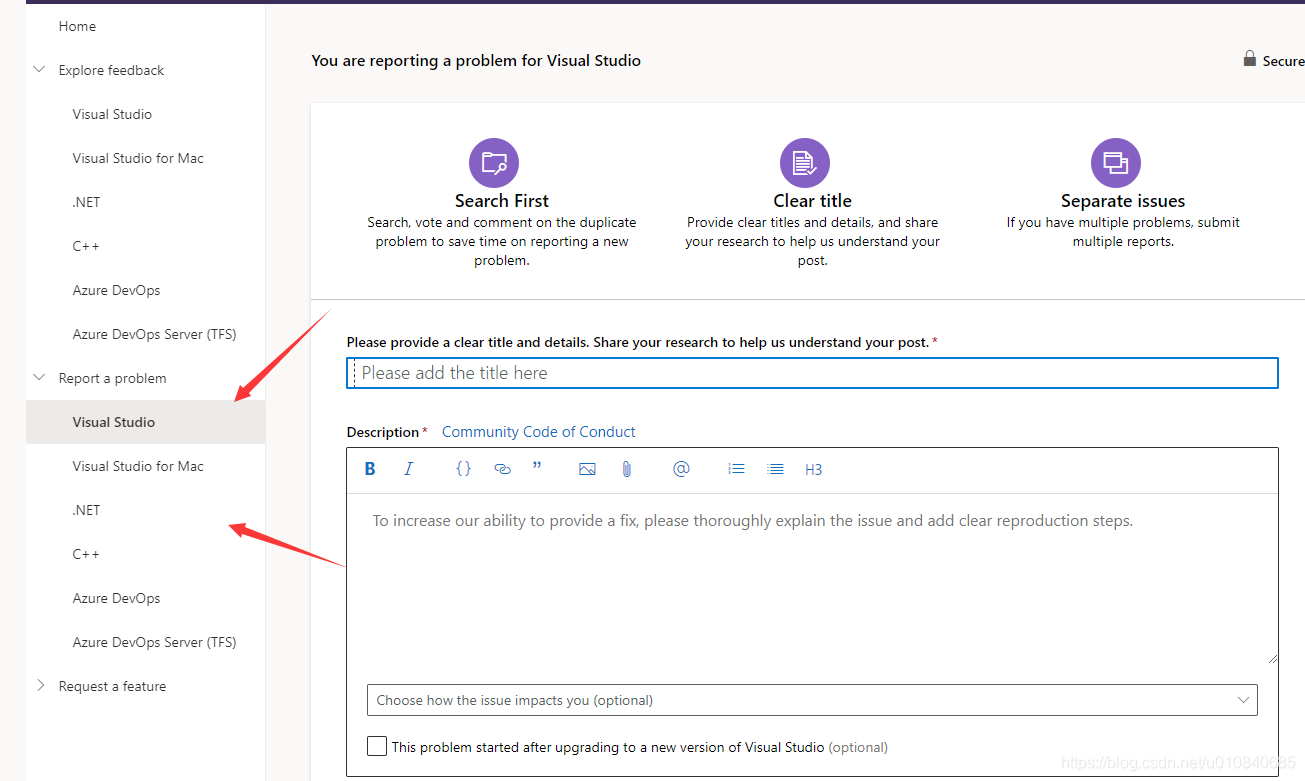
Task: Expand the Request a feature section chevron
Action: coord(40,686)
